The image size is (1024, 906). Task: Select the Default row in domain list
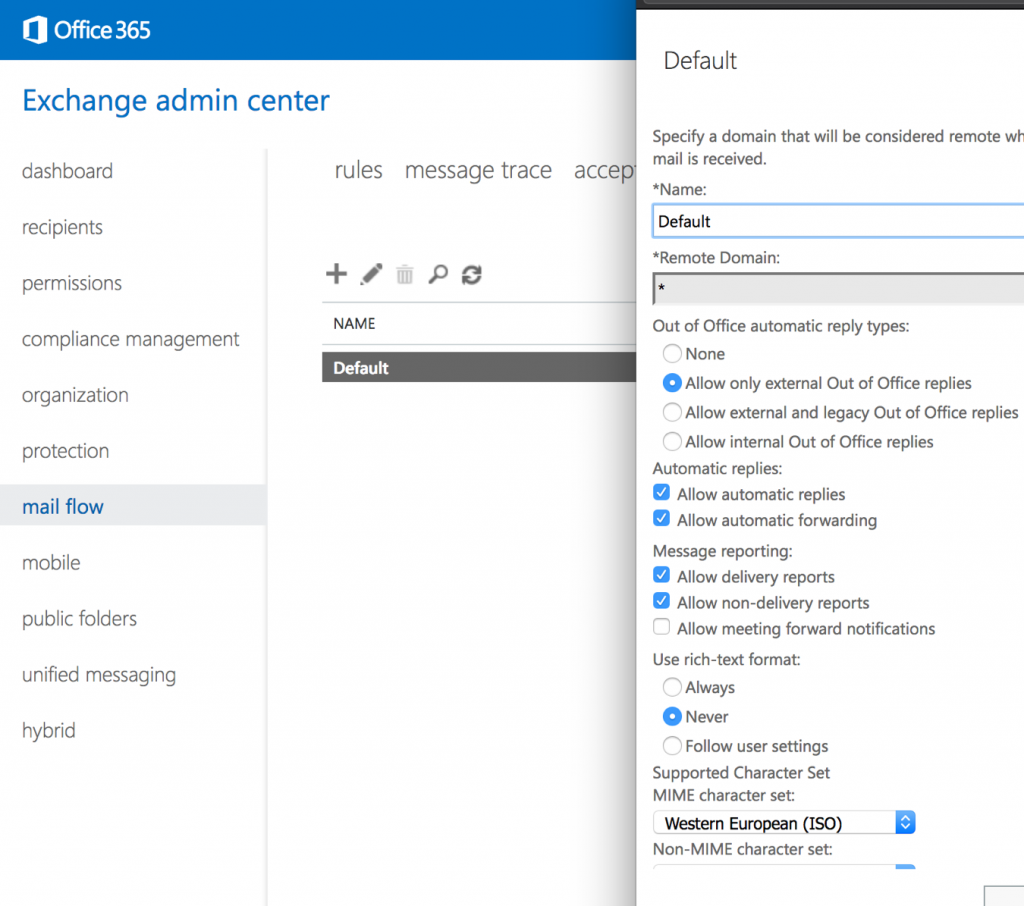click(479, 367)
